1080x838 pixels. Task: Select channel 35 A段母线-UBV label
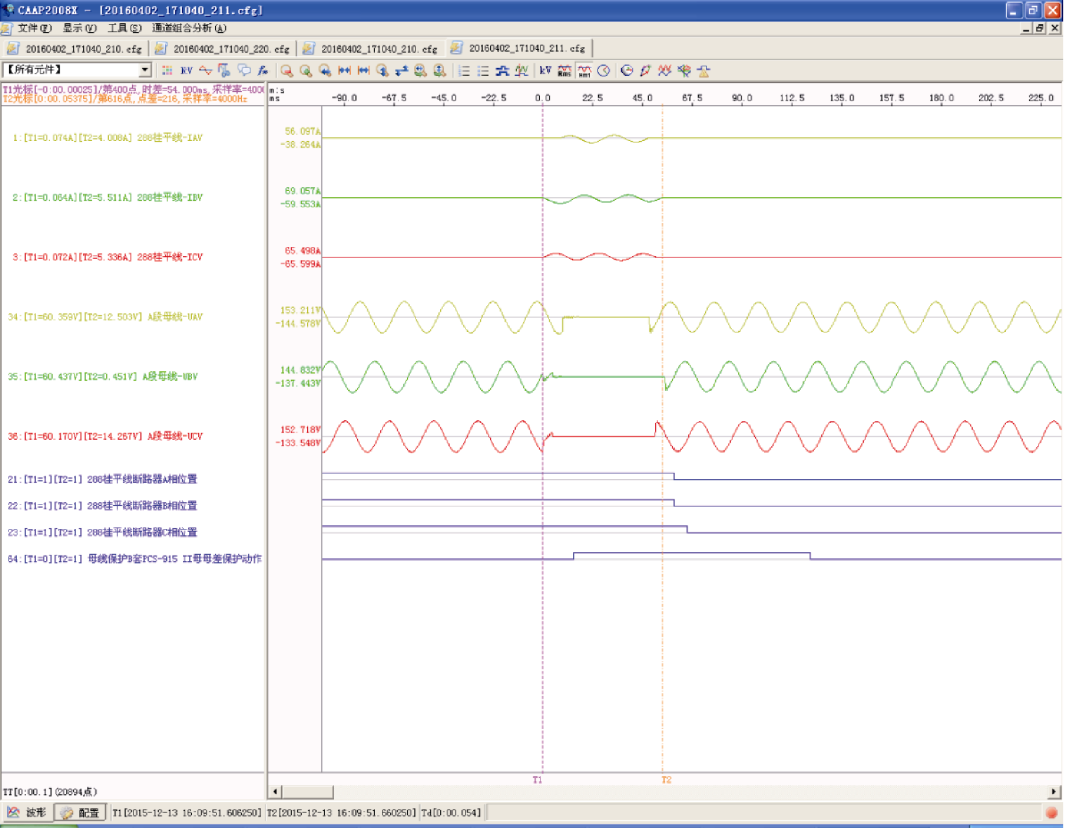pos(103,377)
